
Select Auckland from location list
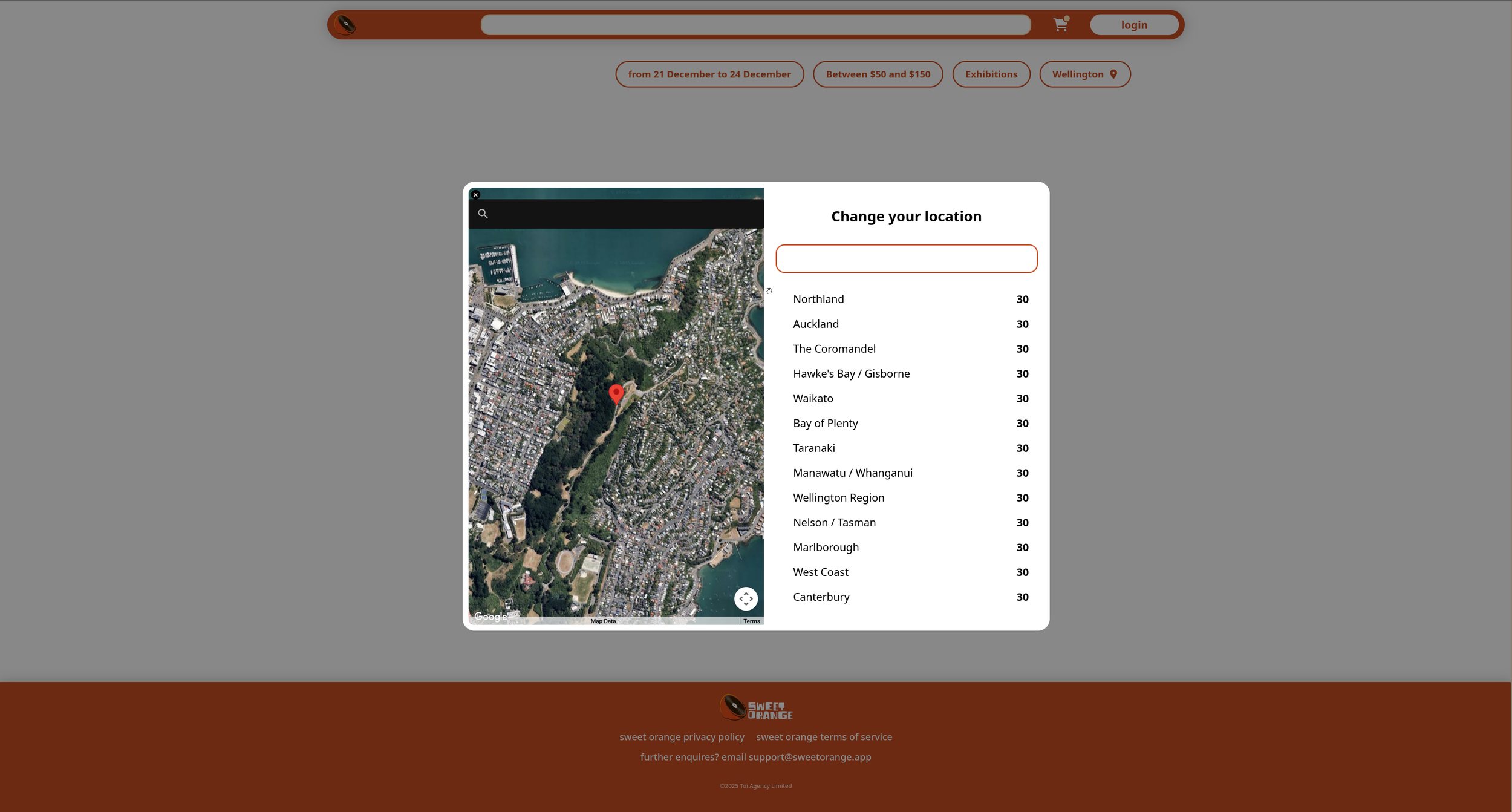tap(815, 324)
